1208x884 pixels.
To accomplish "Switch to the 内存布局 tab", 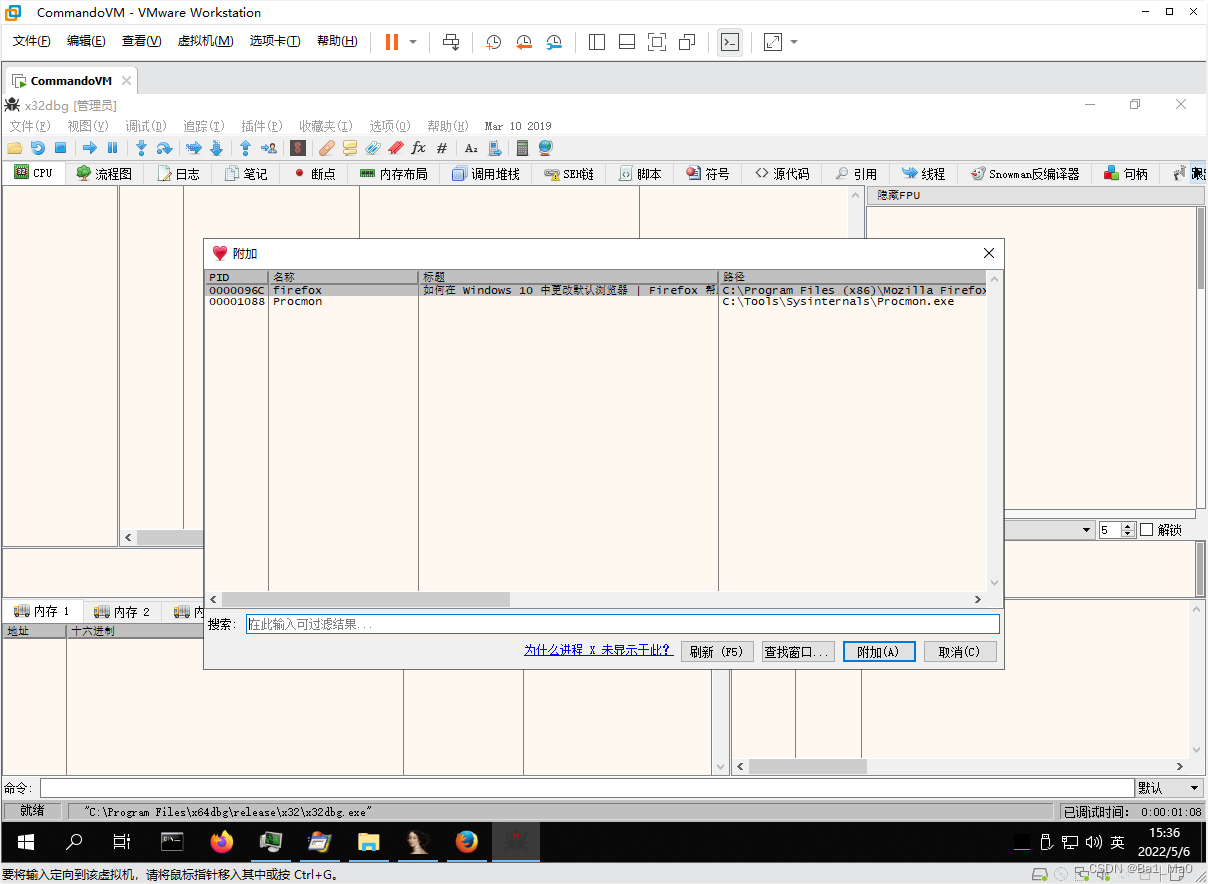I will click(394, 174).
